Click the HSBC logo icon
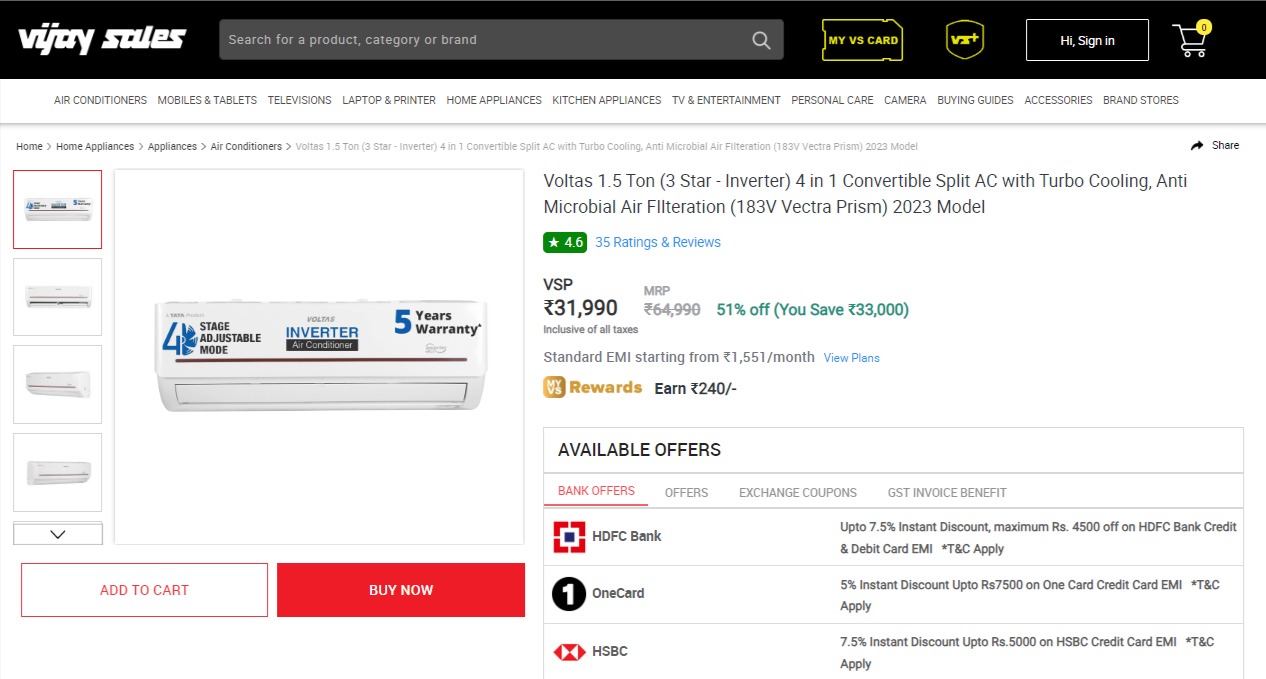Image resolution: width=1266 pixels, height=679 pixels. (569, 652)
